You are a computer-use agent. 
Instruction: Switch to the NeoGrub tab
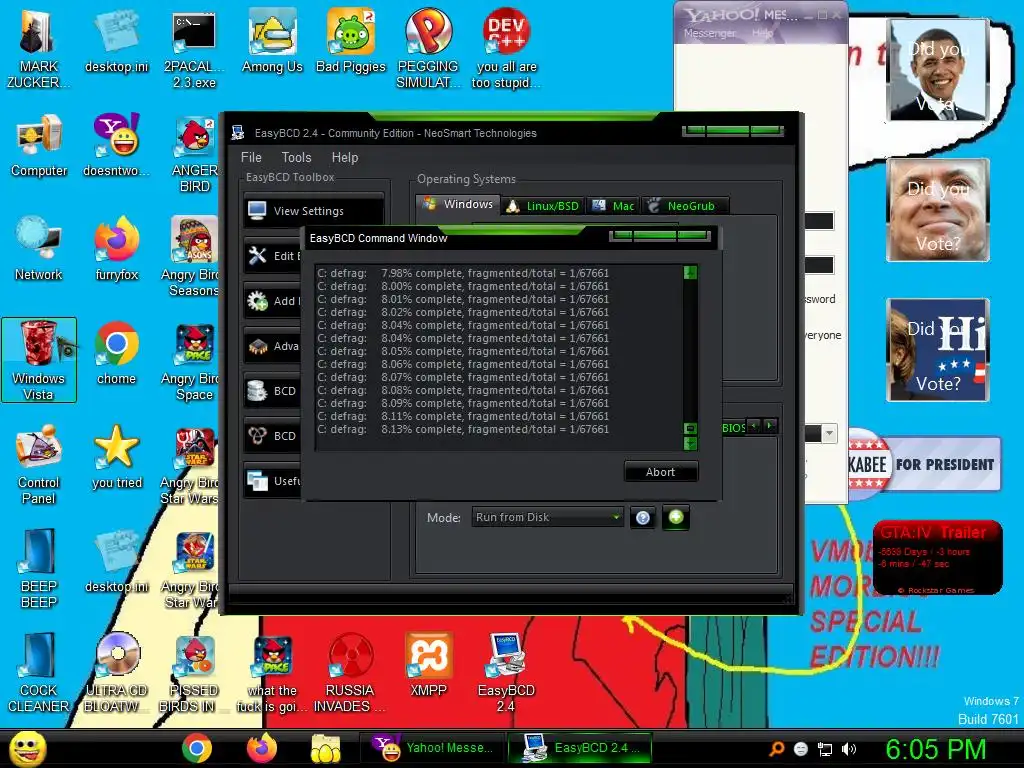[685, 206]
